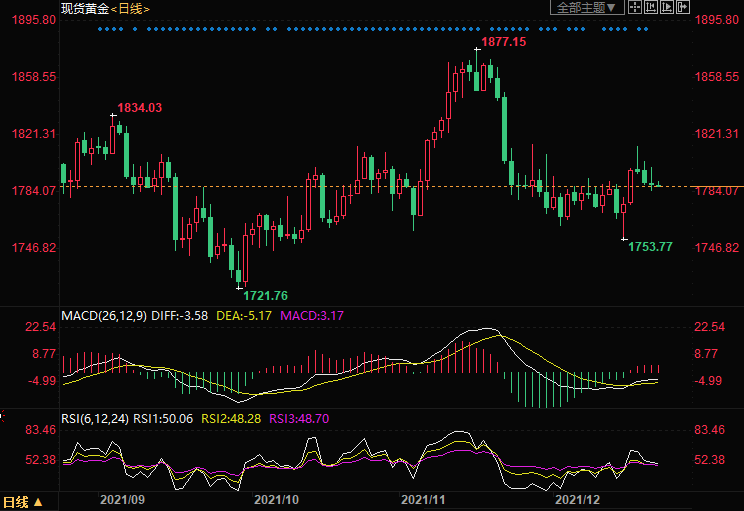Click the price range measurement icon
Image resolution: width=744 pixels, height=511 pixels.
652,8
